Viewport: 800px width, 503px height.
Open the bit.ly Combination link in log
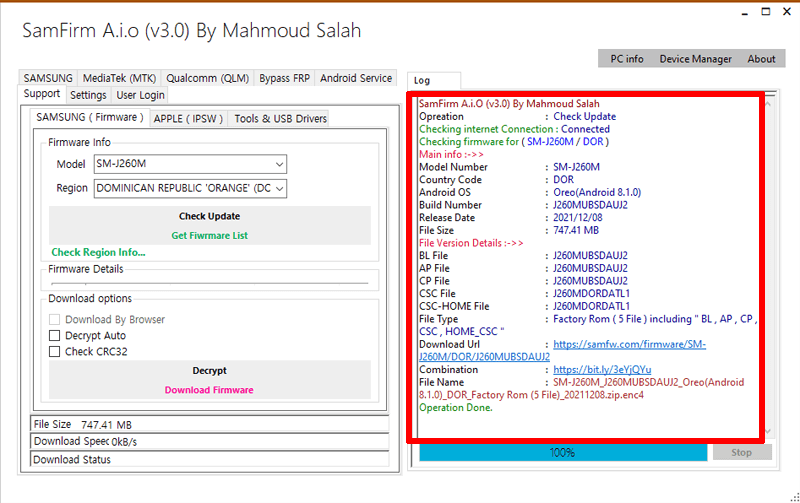tap(588, 370)
